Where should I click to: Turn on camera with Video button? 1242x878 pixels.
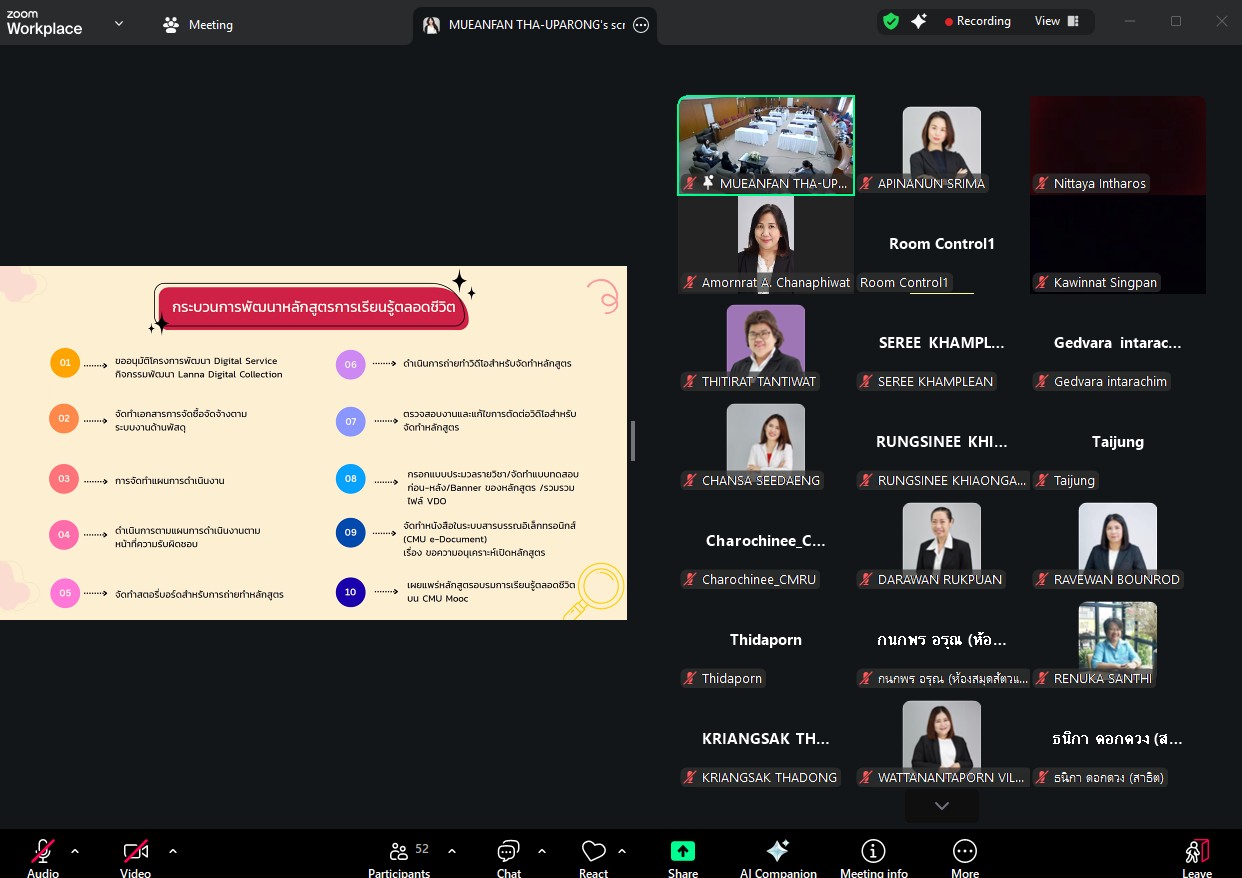[x=136, y=858]
